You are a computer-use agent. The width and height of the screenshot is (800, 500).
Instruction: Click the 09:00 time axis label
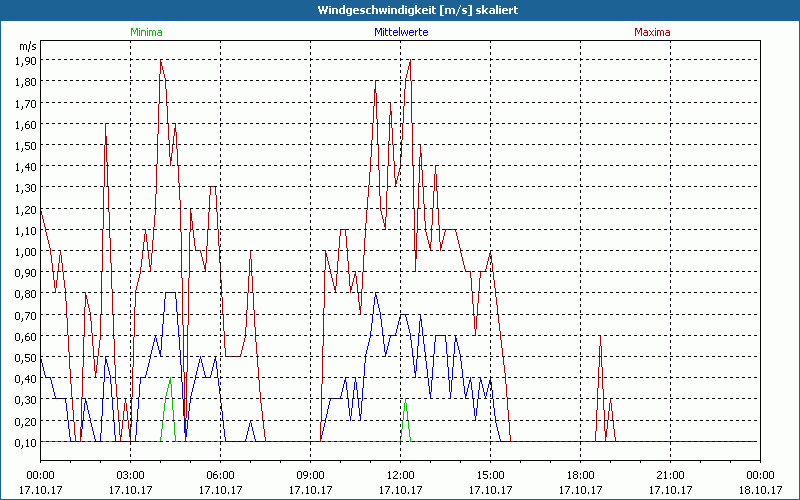tap(310, 475)
